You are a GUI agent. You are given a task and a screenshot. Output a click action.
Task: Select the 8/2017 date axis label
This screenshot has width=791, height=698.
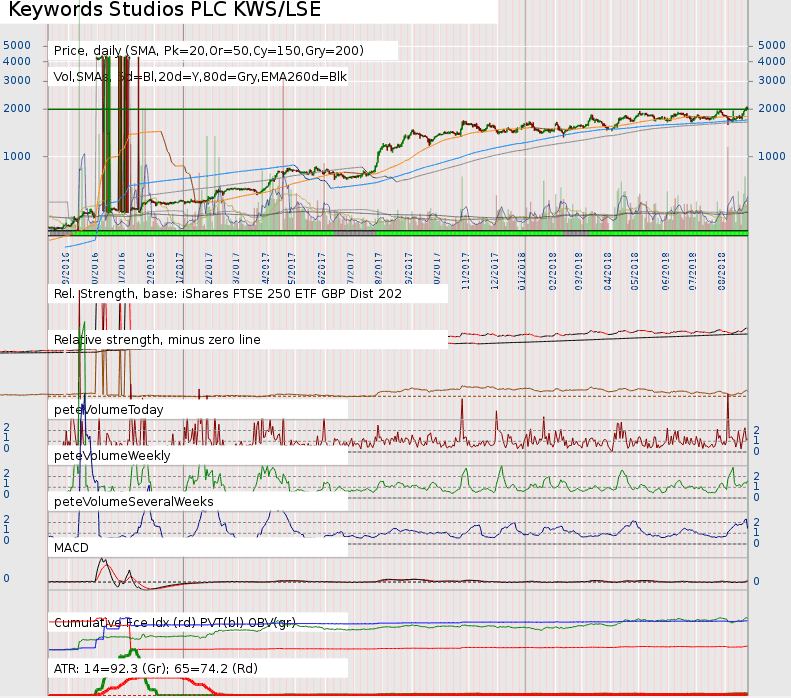pyautogui.click(x=379, y=268)
